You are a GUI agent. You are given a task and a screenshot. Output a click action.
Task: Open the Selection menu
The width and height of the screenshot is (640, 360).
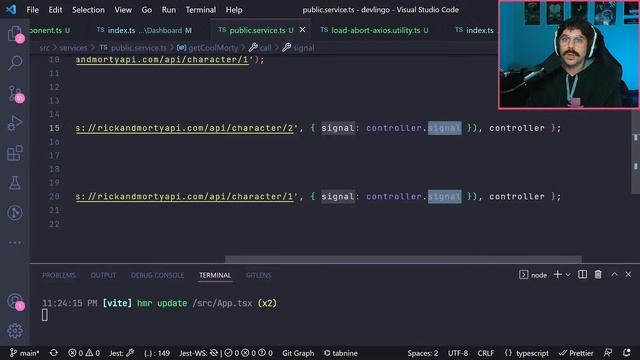(88, 10)
